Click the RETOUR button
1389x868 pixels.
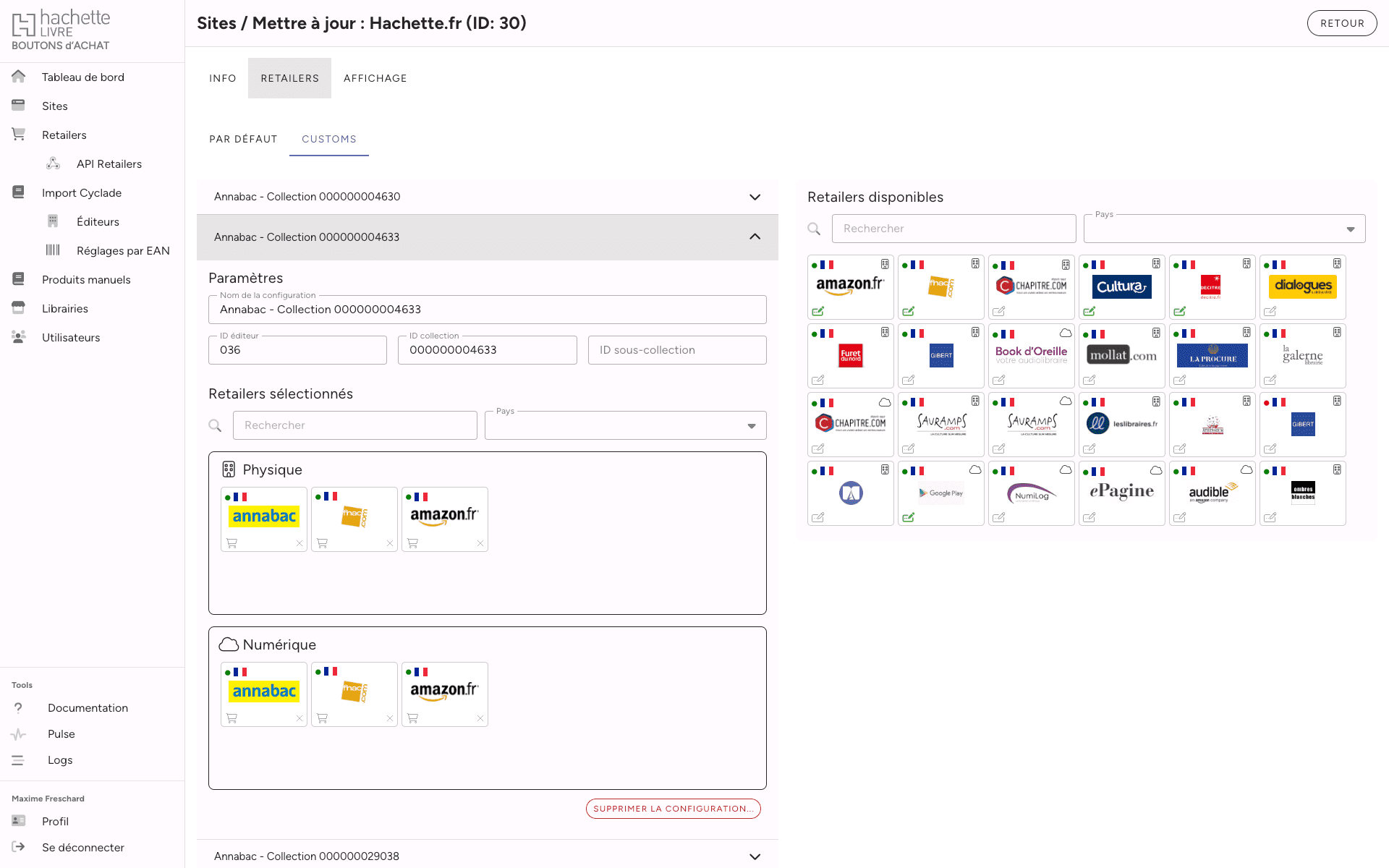coord(1342,23)
